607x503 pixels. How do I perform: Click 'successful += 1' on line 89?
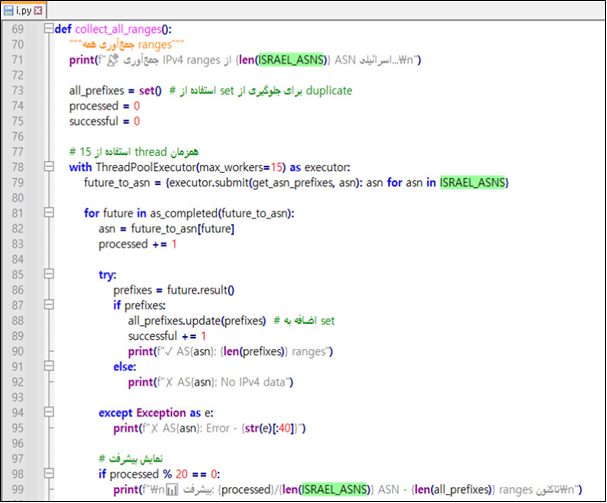click(167, 336)
